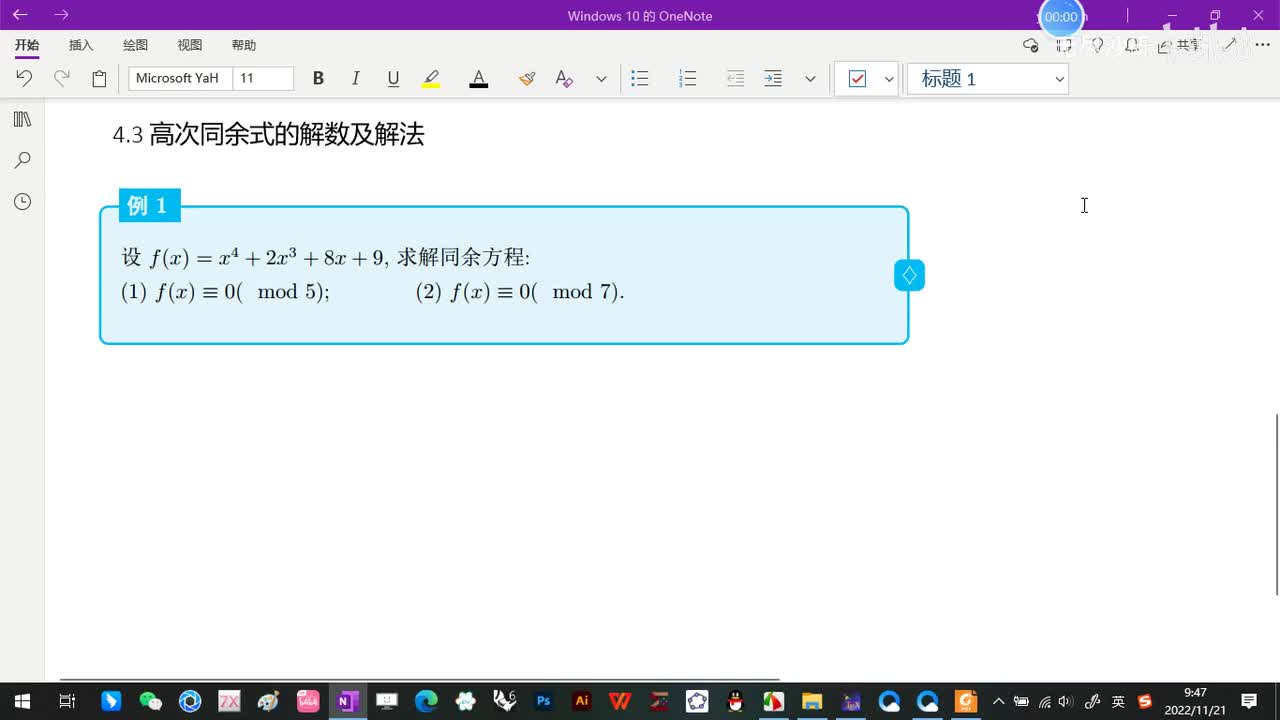This screenshot has width=1280, height=720.
Task: Open WeChat from the taskbar
Action: point(151,701)
